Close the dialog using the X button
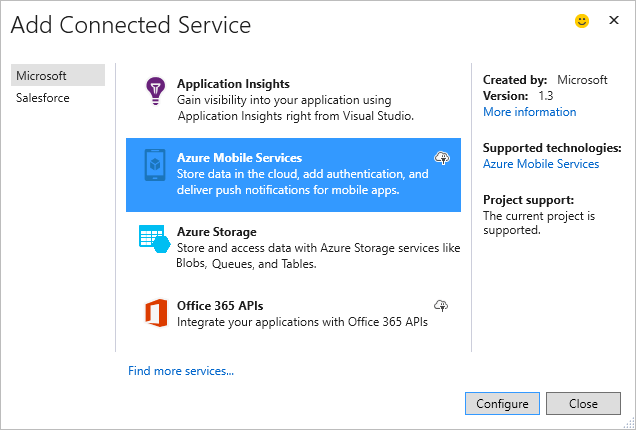 (614, 21)
